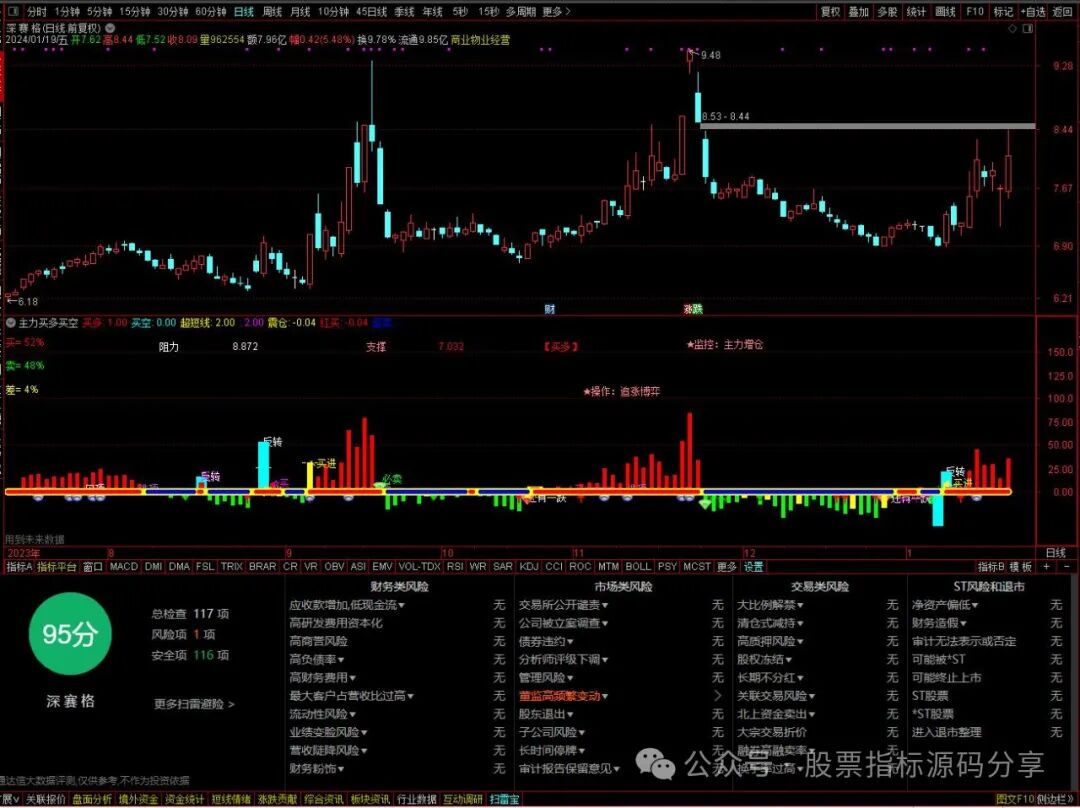Expand 应收款增加,低现金流 risk item
This screenshot has width=1080, height=808.
(346, 605)
